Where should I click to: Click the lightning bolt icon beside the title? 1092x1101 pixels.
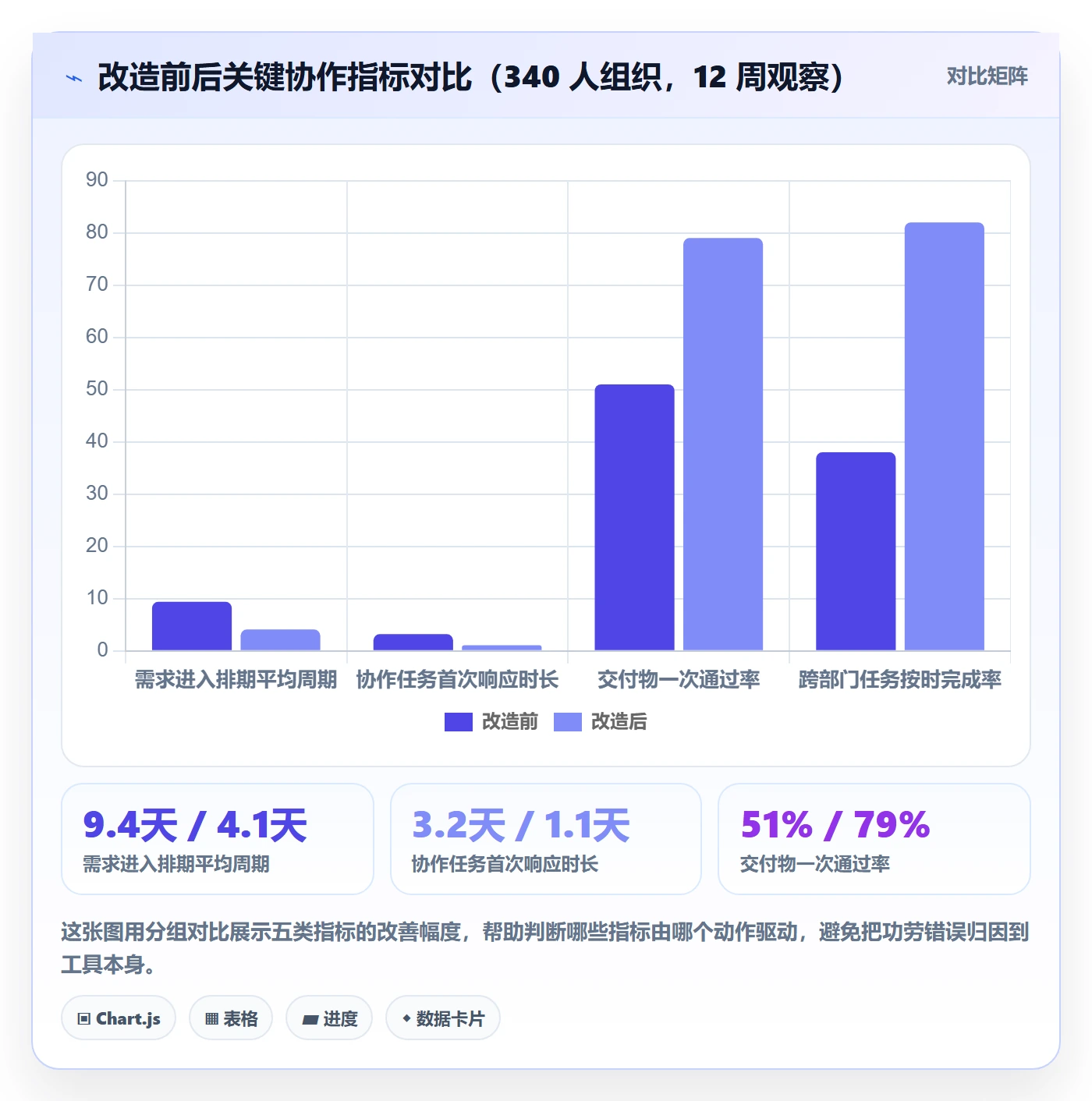pyautogui.click(x=74, y=78)
